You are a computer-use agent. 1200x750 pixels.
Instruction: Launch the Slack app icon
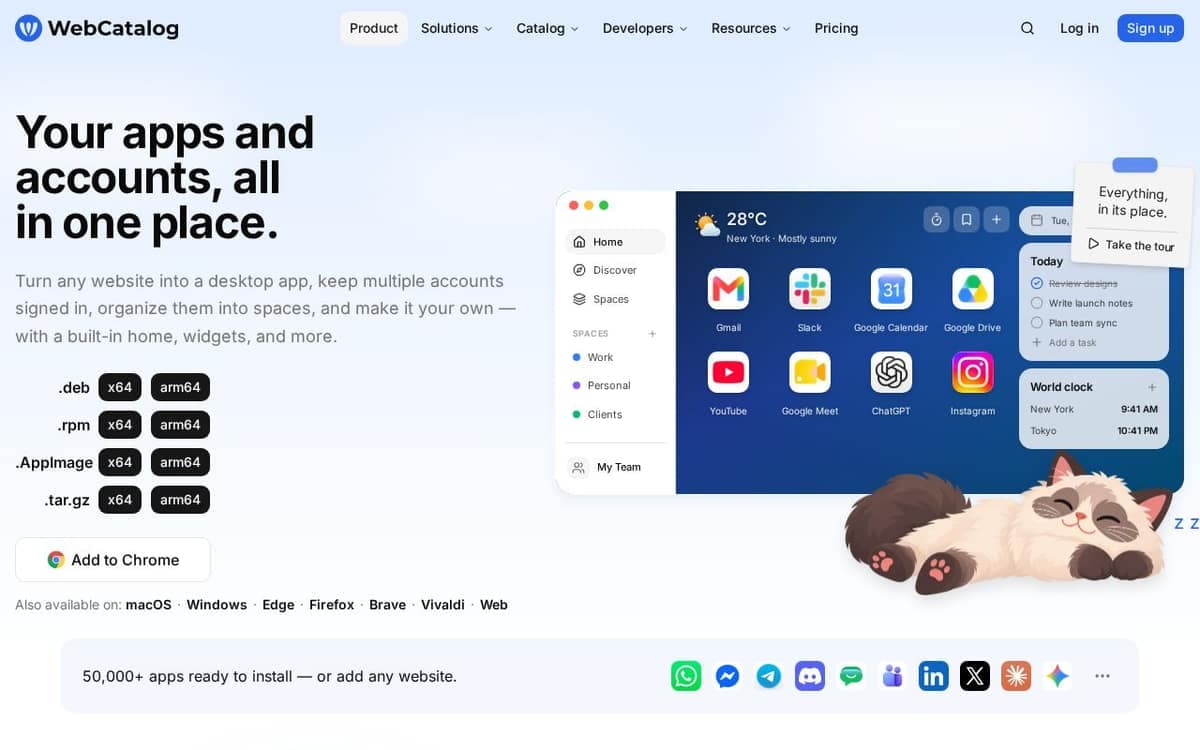[810, 289]
